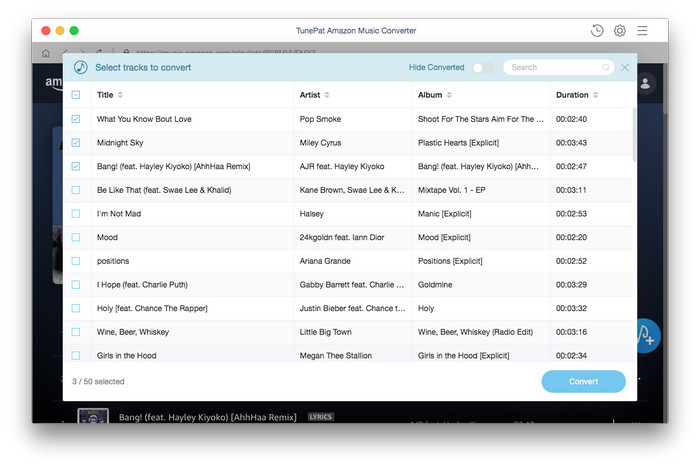The width and height of the screenshot is (700, 469).
Task: Uncheck the Bang! (feat. Hayley Kiyoko) track
Action: point(76,166)
